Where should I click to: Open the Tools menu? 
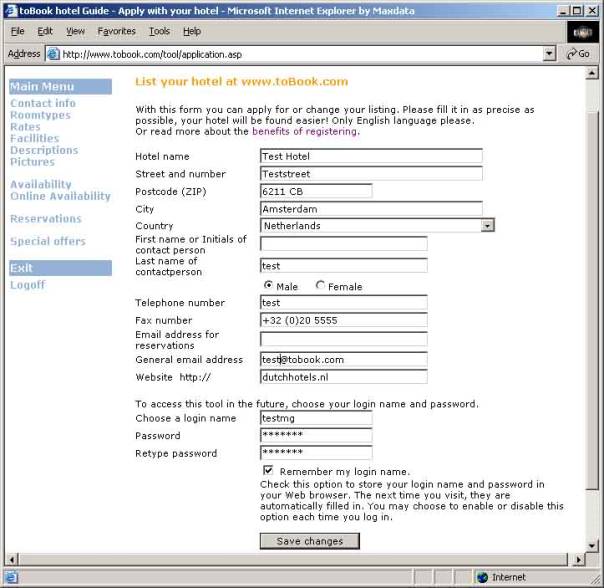[x=159, y=32]
